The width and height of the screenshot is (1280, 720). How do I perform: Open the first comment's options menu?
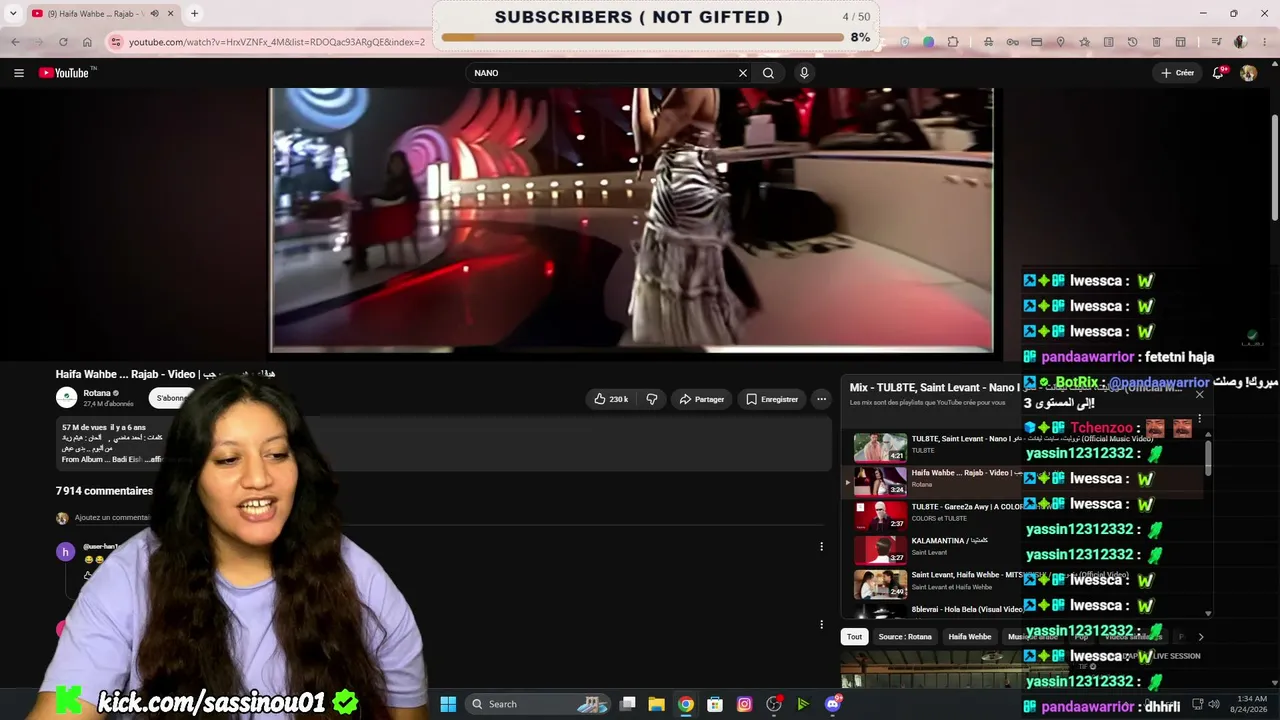[821, 547]
